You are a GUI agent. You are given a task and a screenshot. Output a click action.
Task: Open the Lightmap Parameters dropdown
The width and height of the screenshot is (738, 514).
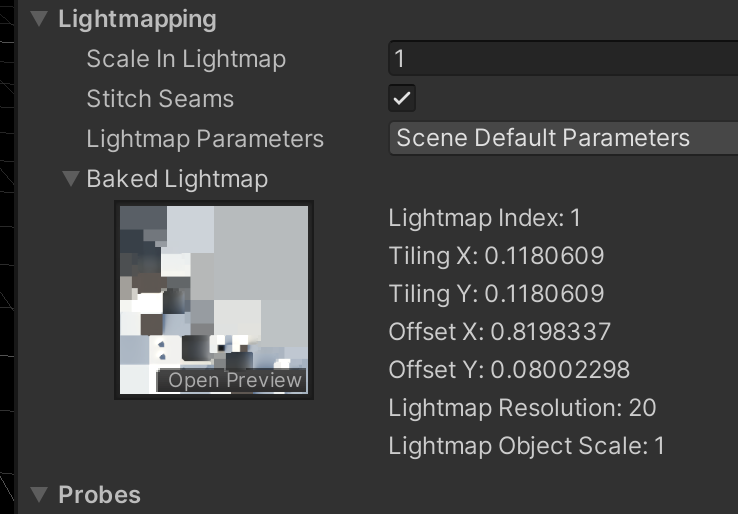(563, 138)
